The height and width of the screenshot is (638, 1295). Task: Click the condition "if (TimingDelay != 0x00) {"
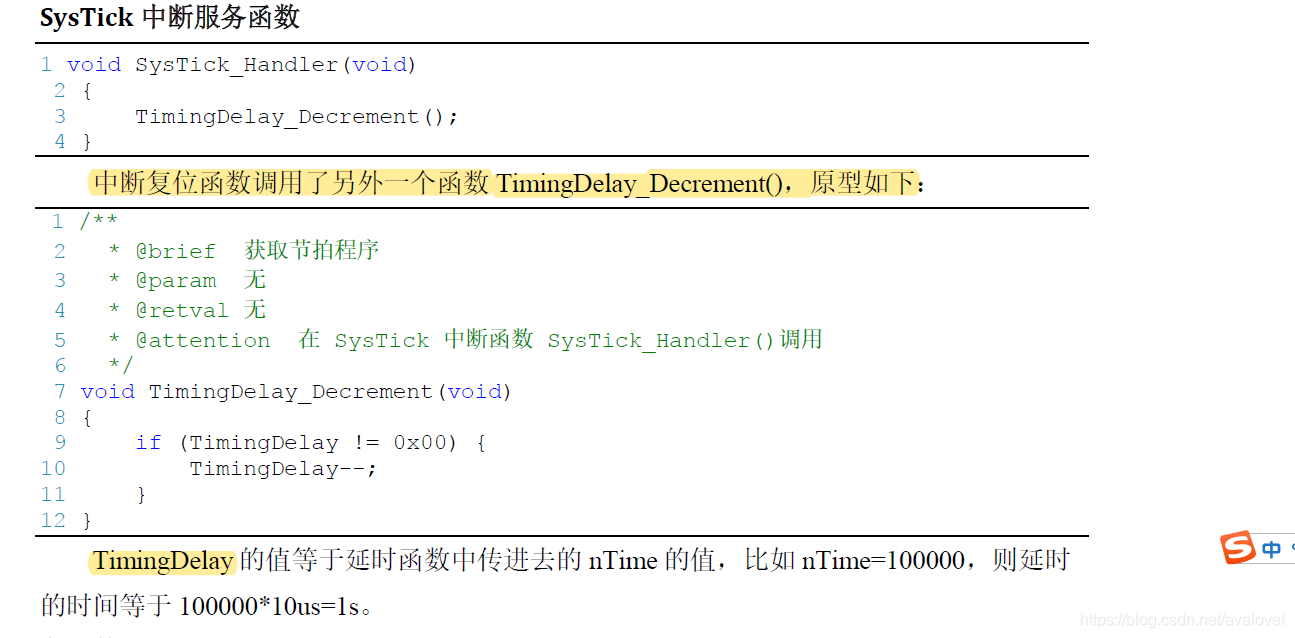(311, 443)
